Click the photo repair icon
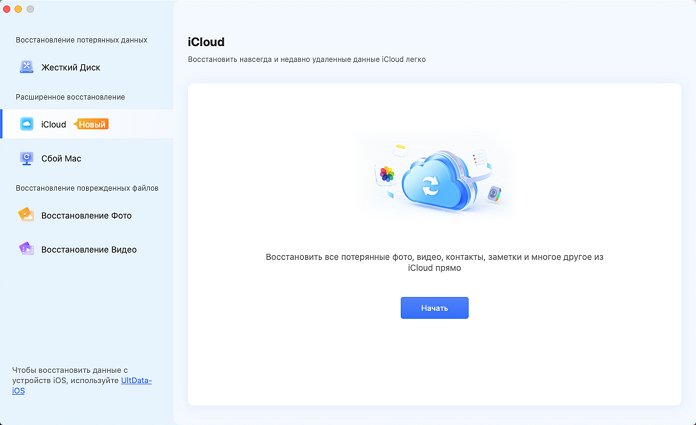 [26, 215]
